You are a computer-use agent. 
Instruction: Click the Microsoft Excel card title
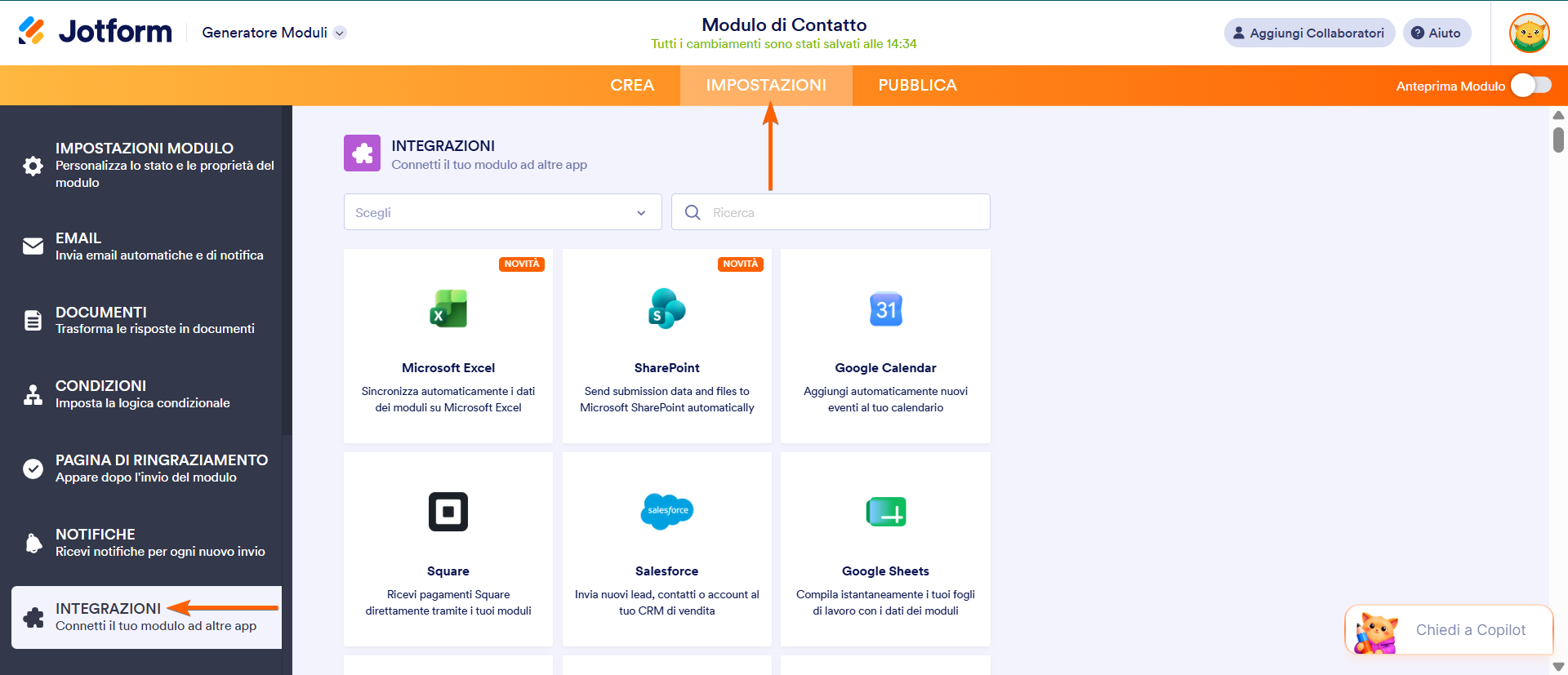448,368
